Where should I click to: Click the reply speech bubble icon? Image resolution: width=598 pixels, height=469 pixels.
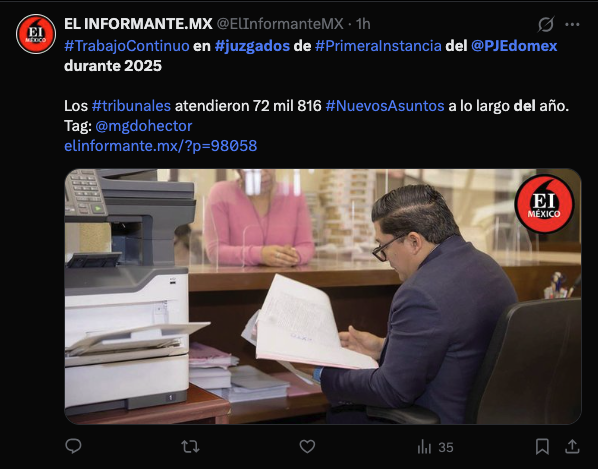pos(73,446)
